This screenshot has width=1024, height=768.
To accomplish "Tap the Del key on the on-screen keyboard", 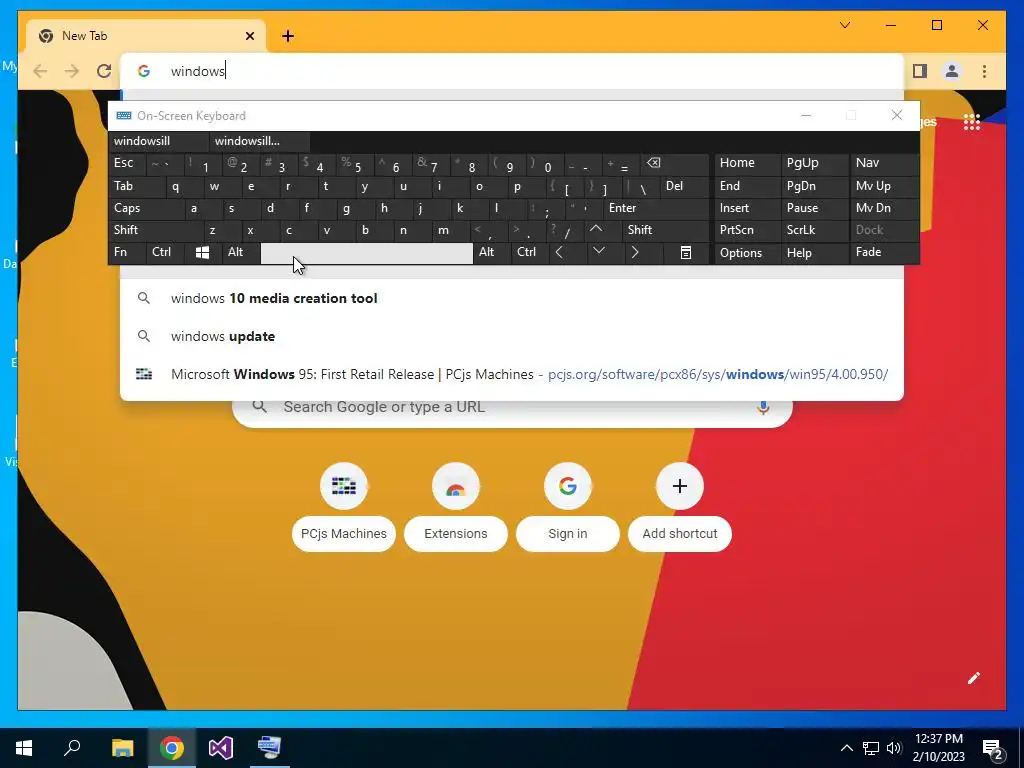I will pyautogui.click(x=684, y=186).
